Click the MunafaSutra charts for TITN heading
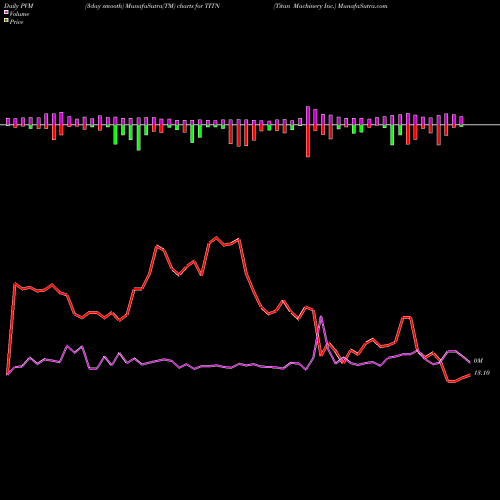 [152, 6]
